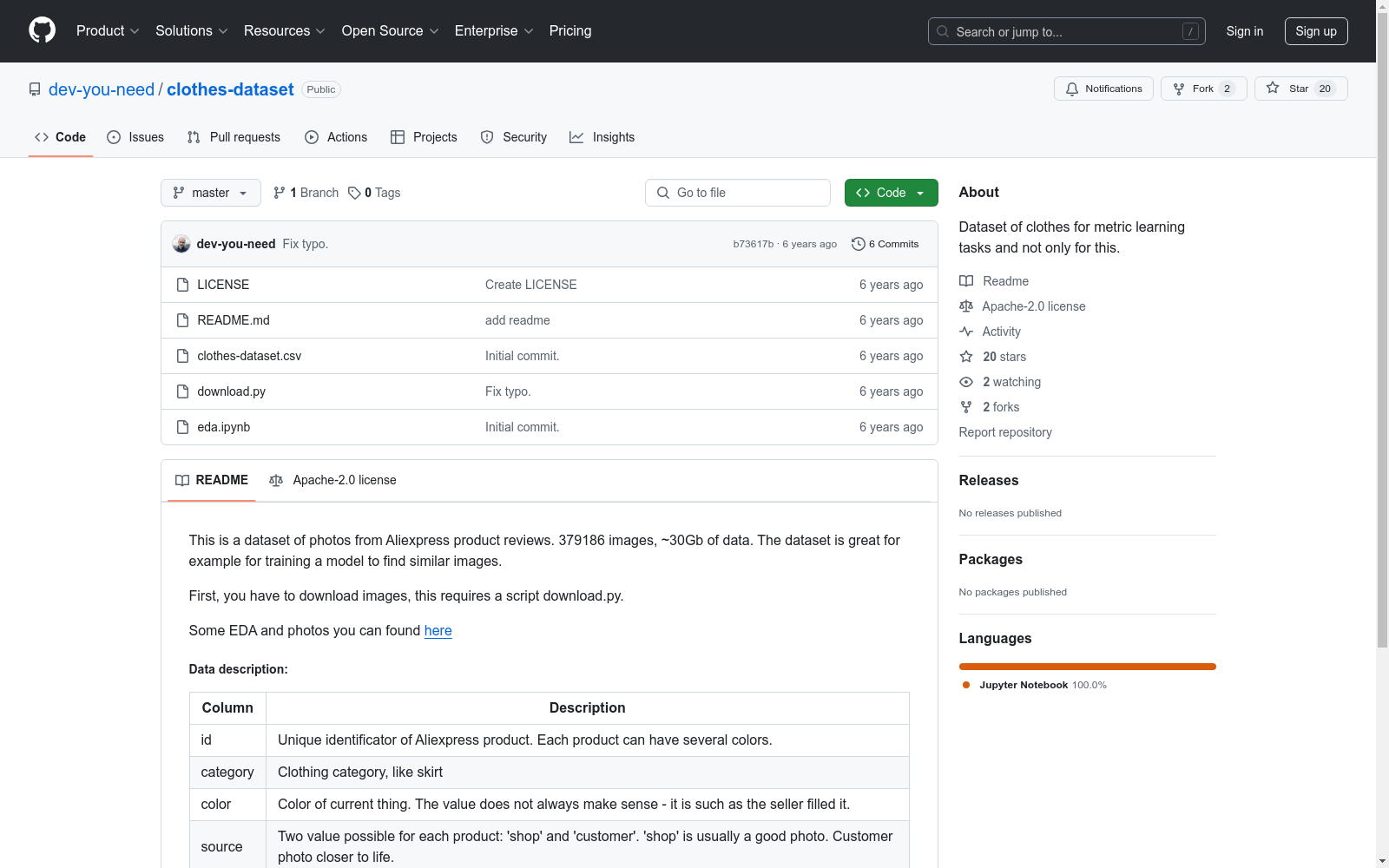Click the '6 Commits' link
Screen dimensions: 1389x868
coord(885,244)
